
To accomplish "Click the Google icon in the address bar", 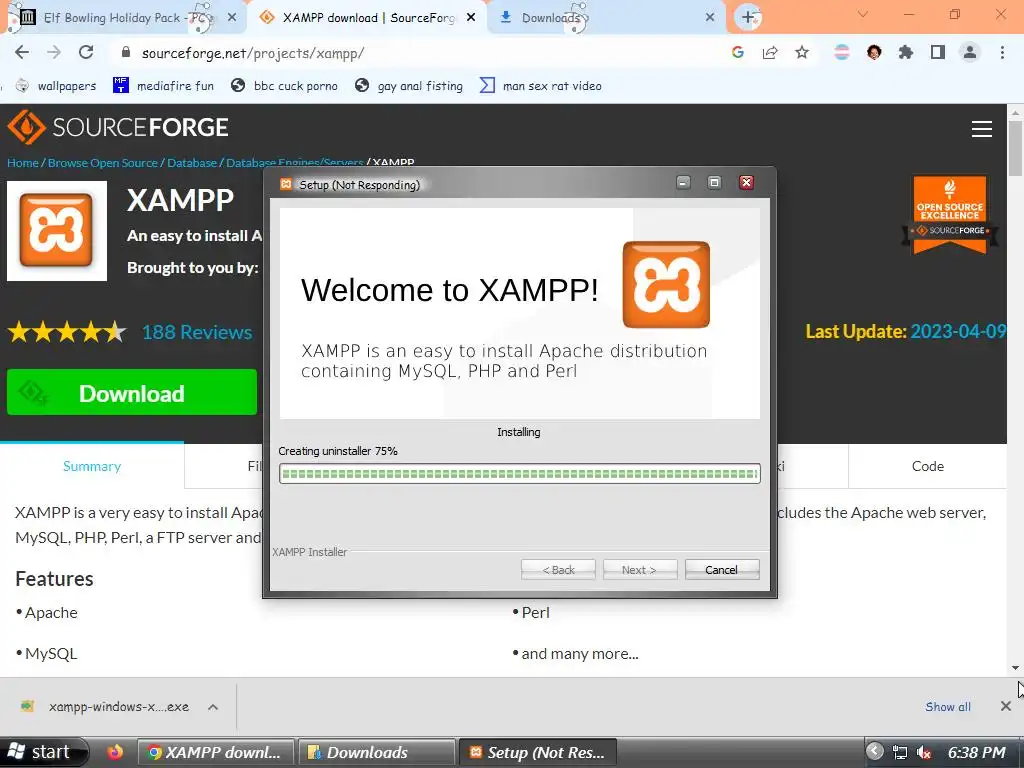I will [738, 52].
